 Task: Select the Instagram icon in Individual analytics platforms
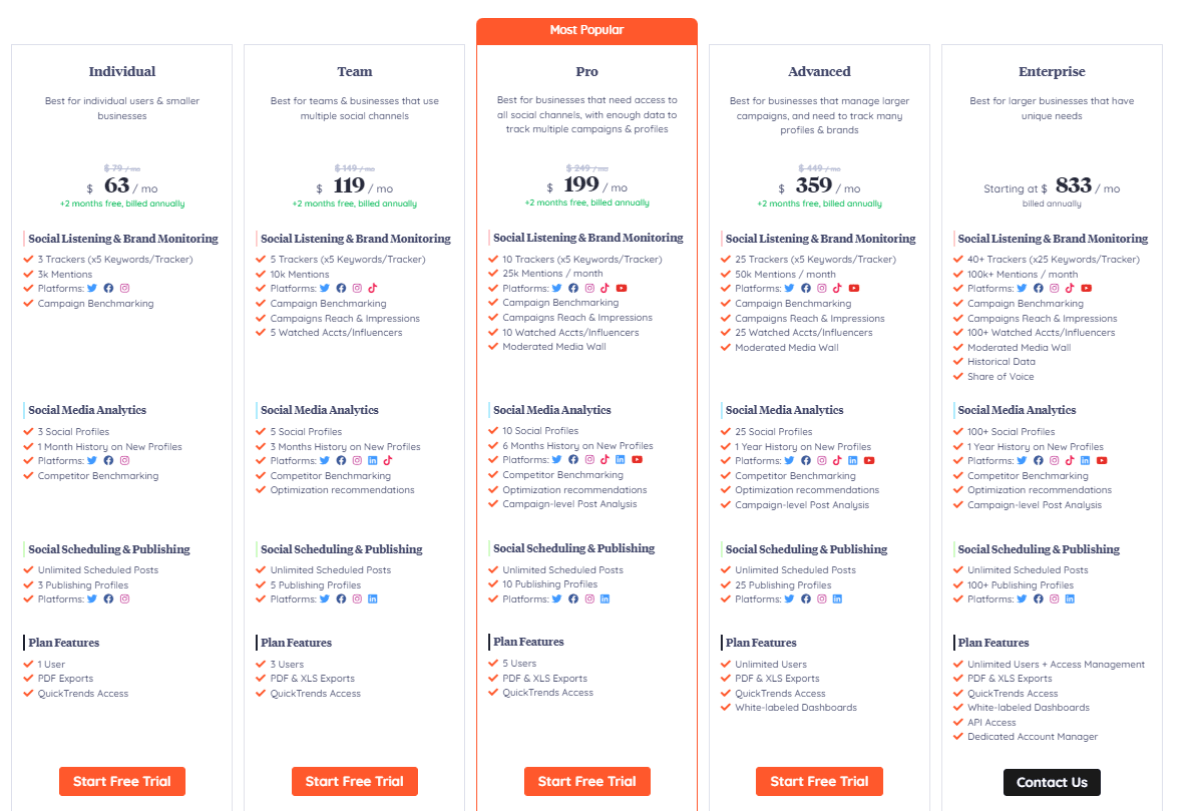click(x=123, y=460)
